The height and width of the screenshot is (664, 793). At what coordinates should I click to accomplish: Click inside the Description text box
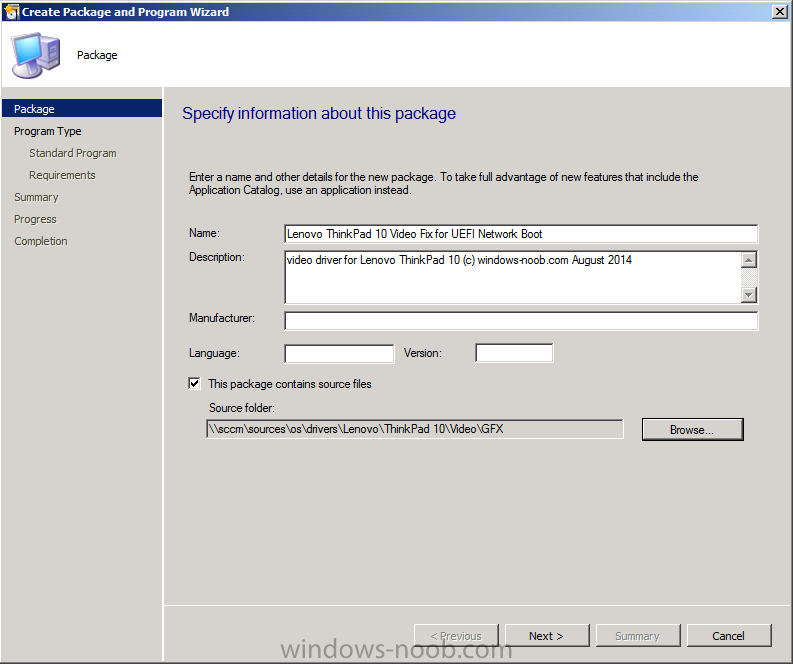pos(513,277)
